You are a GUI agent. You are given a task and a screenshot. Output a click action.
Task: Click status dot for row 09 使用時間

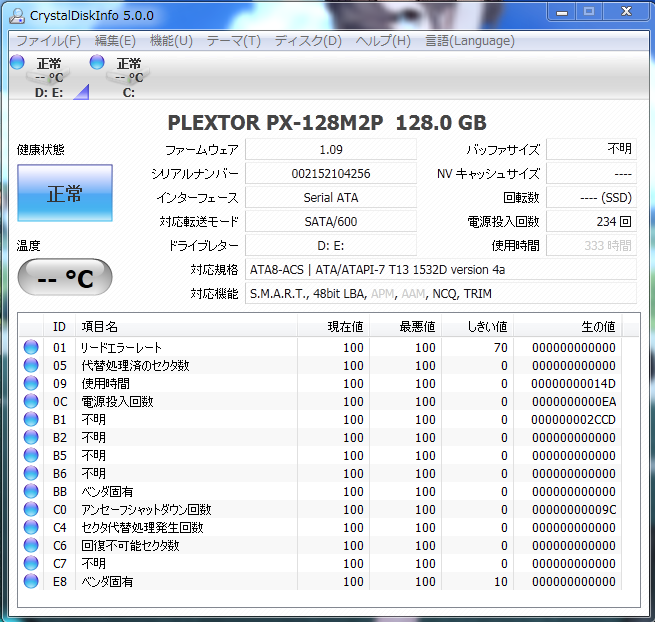click(31, 383)
